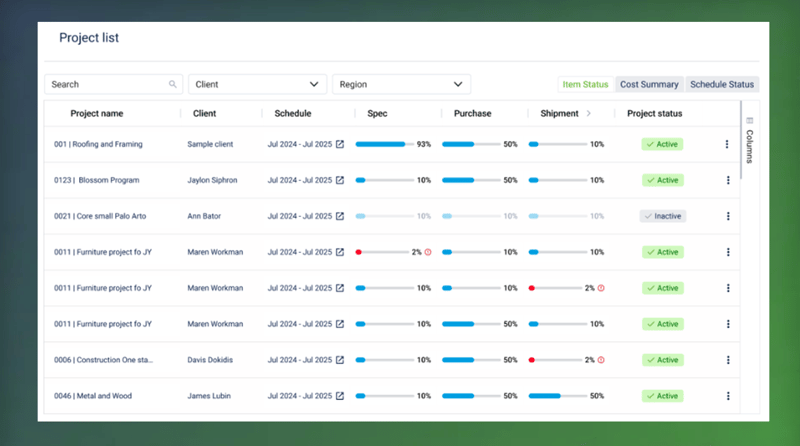Click the Search input field
Screen dimensions: 800x446
pos(113,84)
